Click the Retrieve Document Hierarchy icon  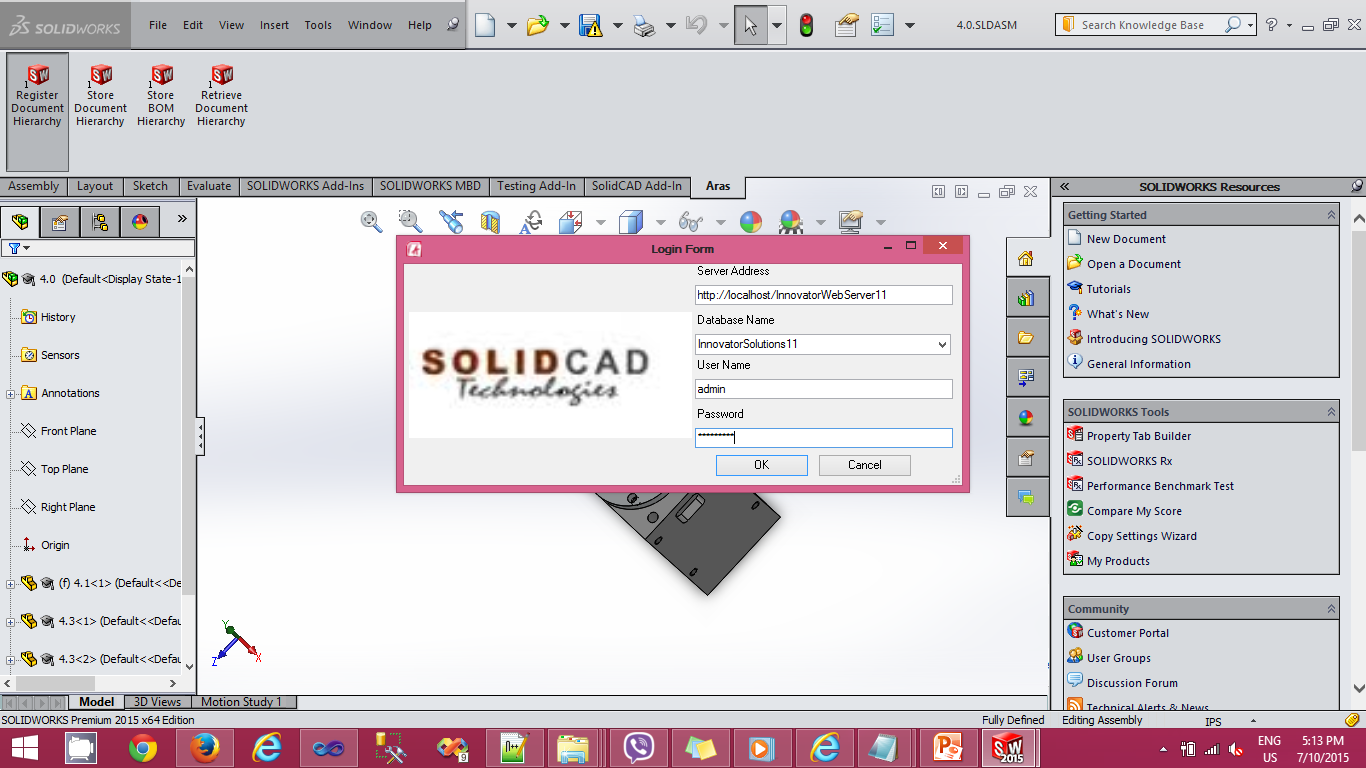tap(221, 77)
